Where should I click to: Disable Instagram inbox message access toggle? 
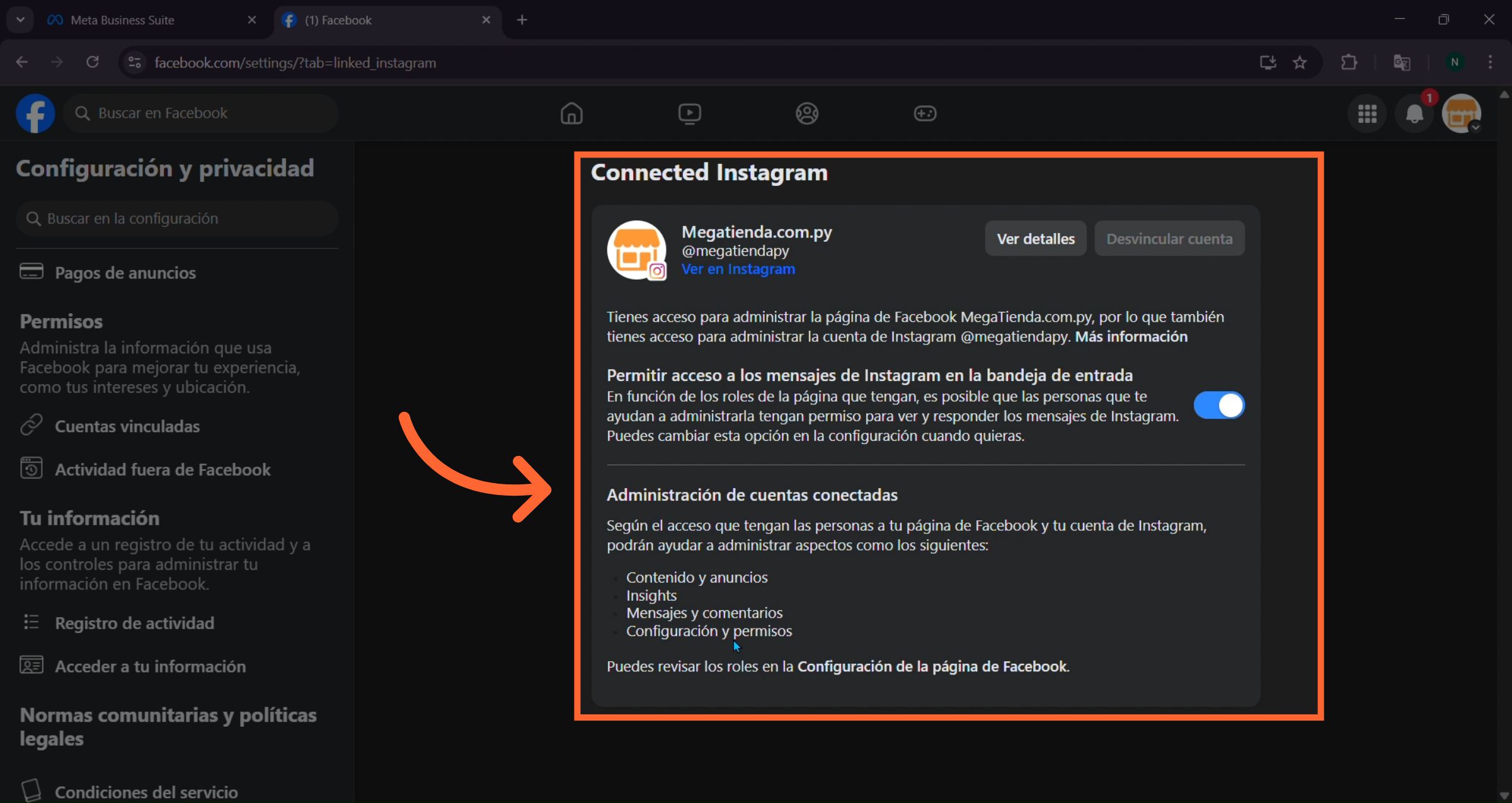(1218, 405)
